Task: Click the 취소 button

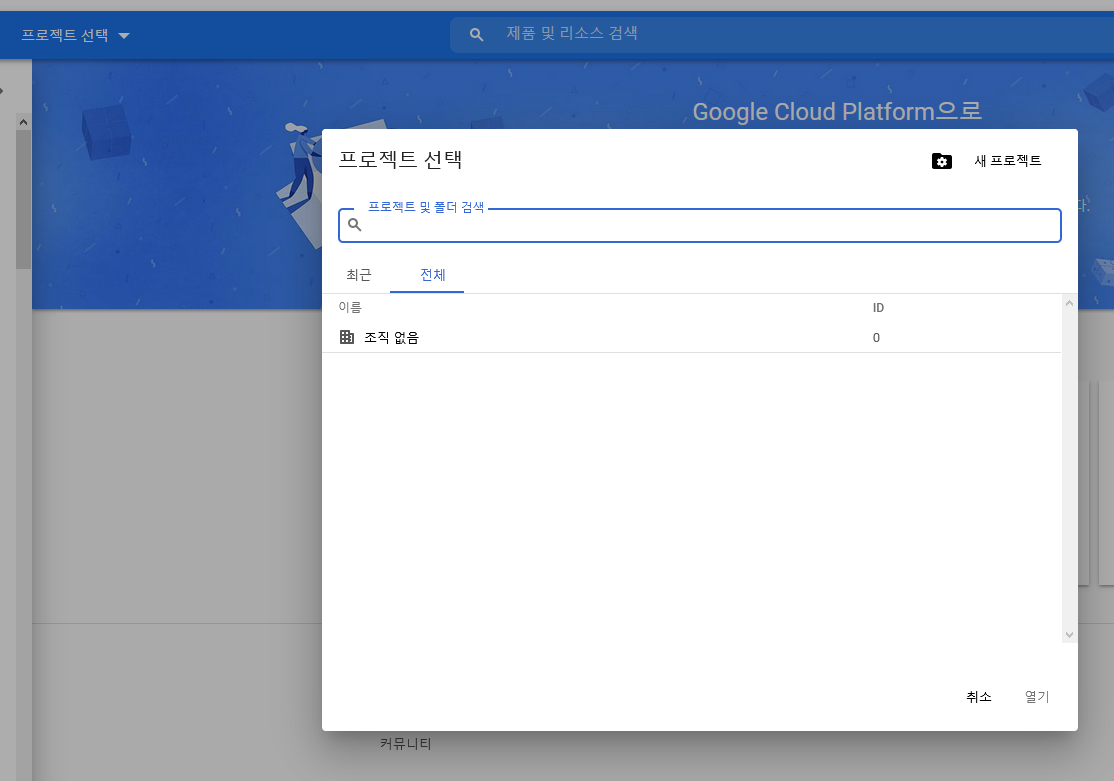Action: tap(978, 697)
